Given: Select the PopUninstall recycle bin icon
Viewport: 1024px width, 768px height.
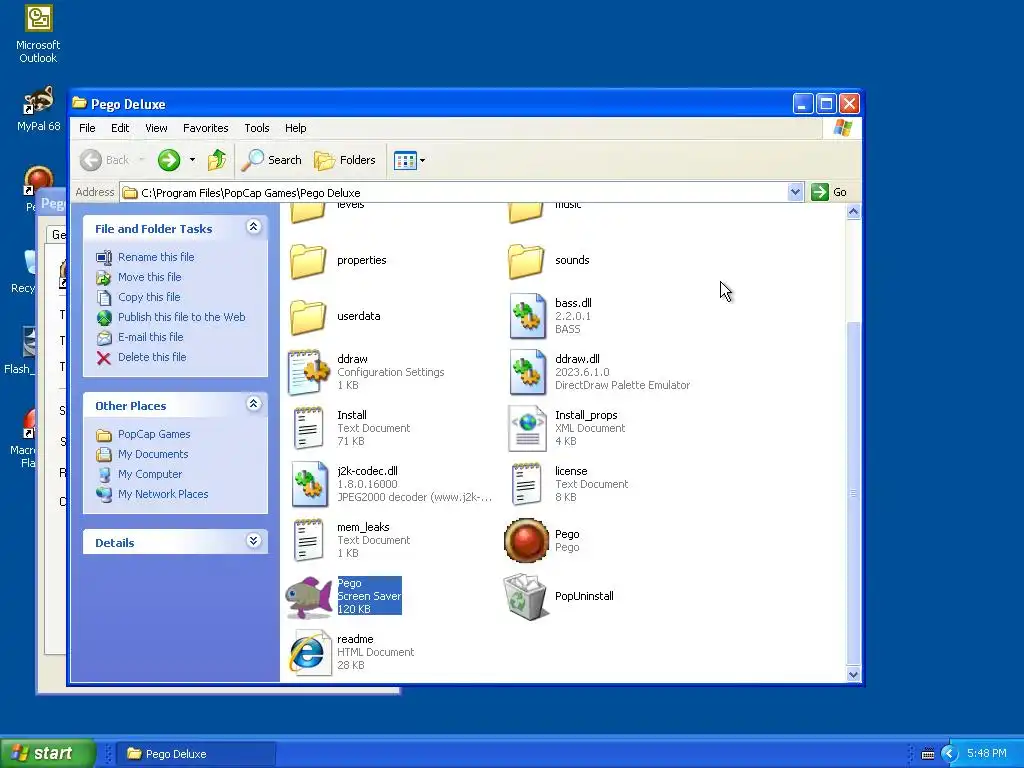Looking at the screenshot, I should (525, 597).
